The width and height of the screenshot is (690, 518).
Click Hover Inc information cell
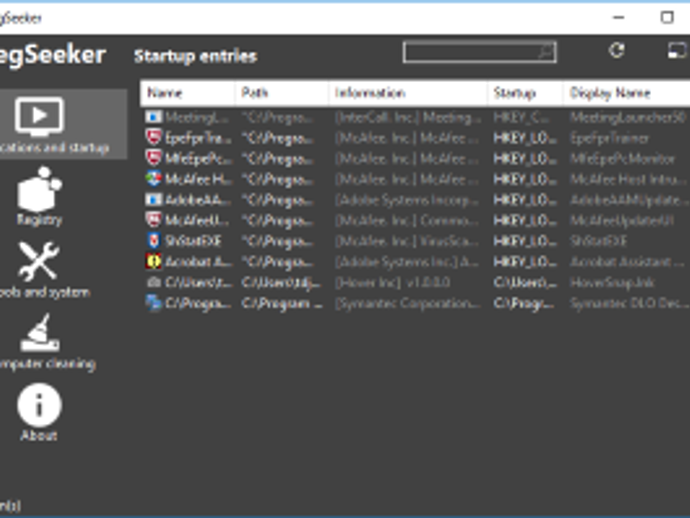[x=392, y=283]
